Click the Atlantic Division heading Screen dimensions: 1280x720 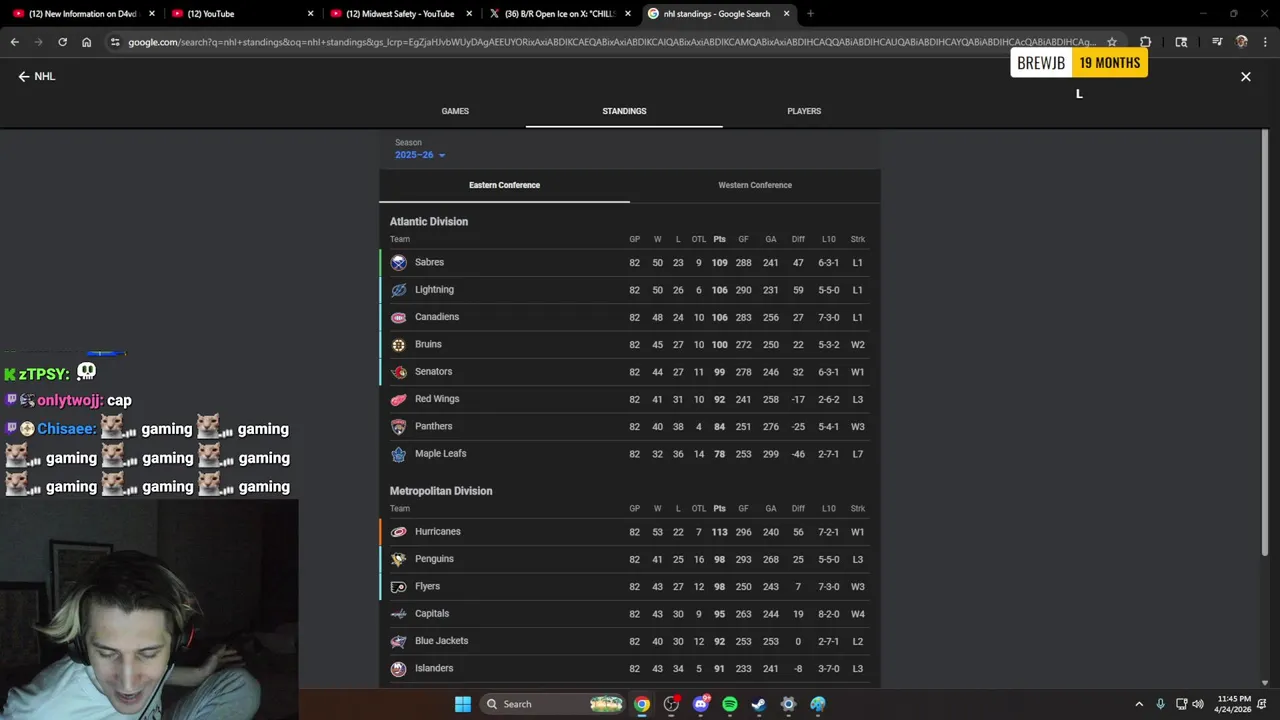coord(429,222)
